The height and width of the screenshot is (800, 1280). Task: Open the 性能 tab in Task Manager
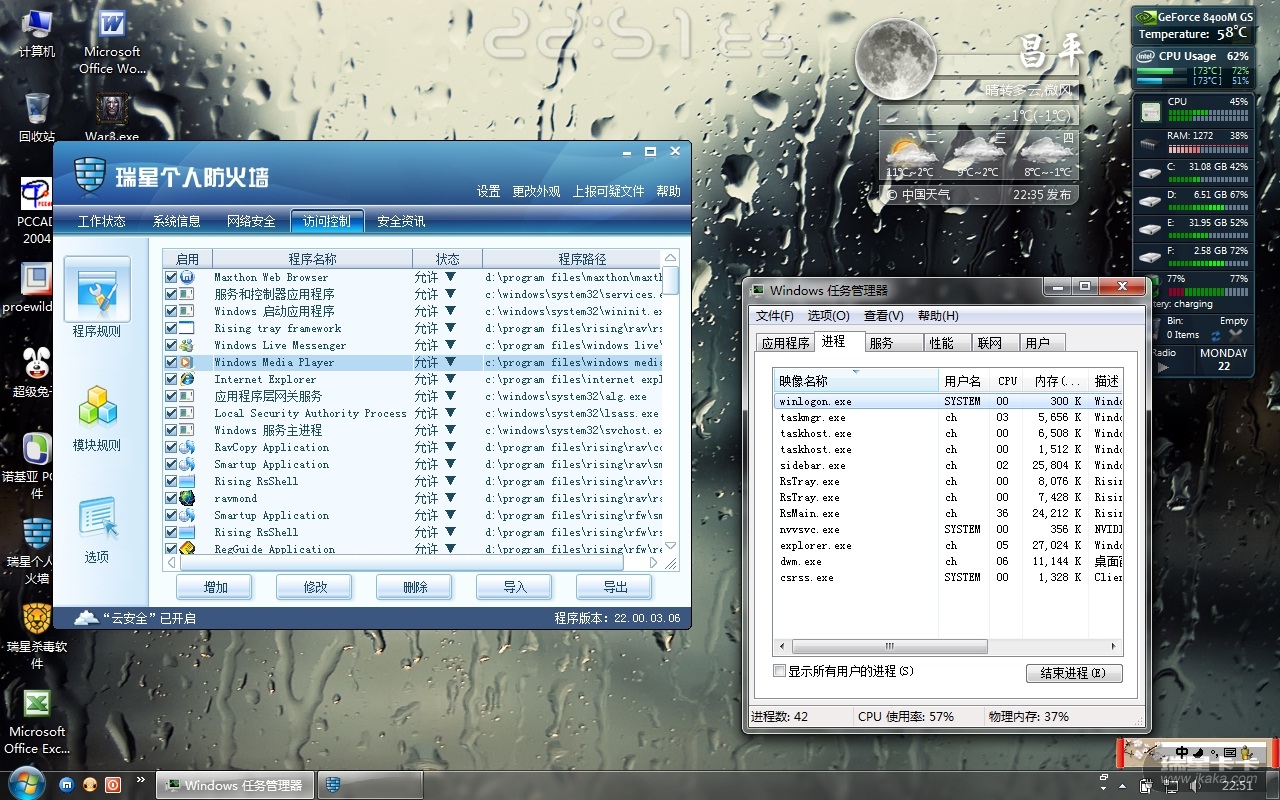coord(941,343)
